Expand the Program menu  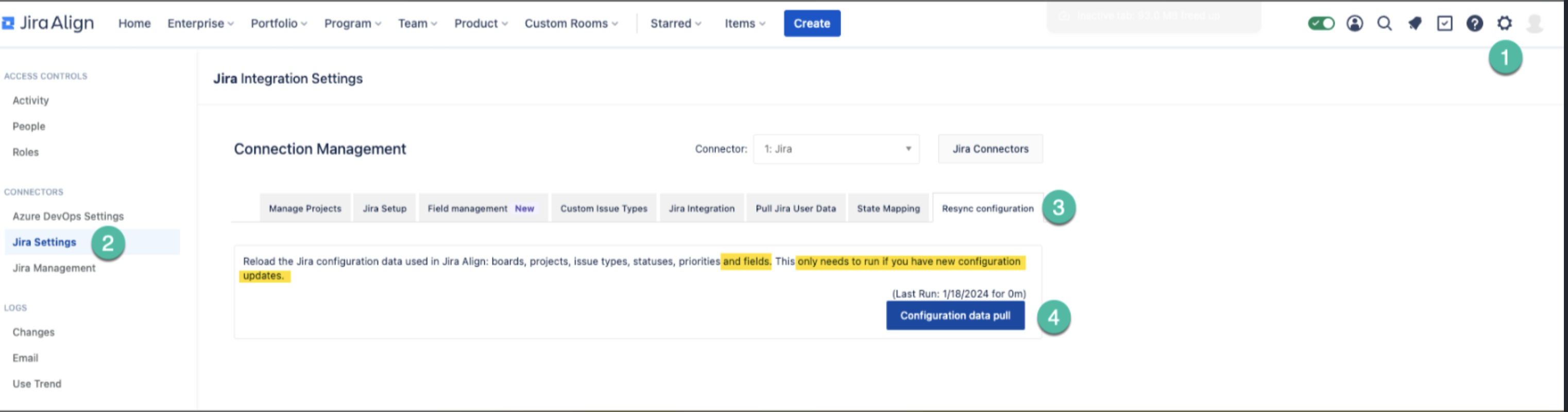pos(352,23)
